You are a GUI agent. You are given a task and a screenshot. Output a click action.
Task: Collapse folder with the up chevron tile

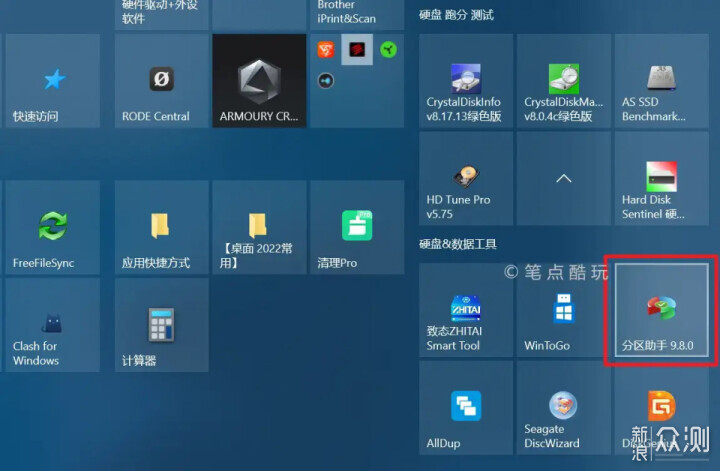pos(564,179)
